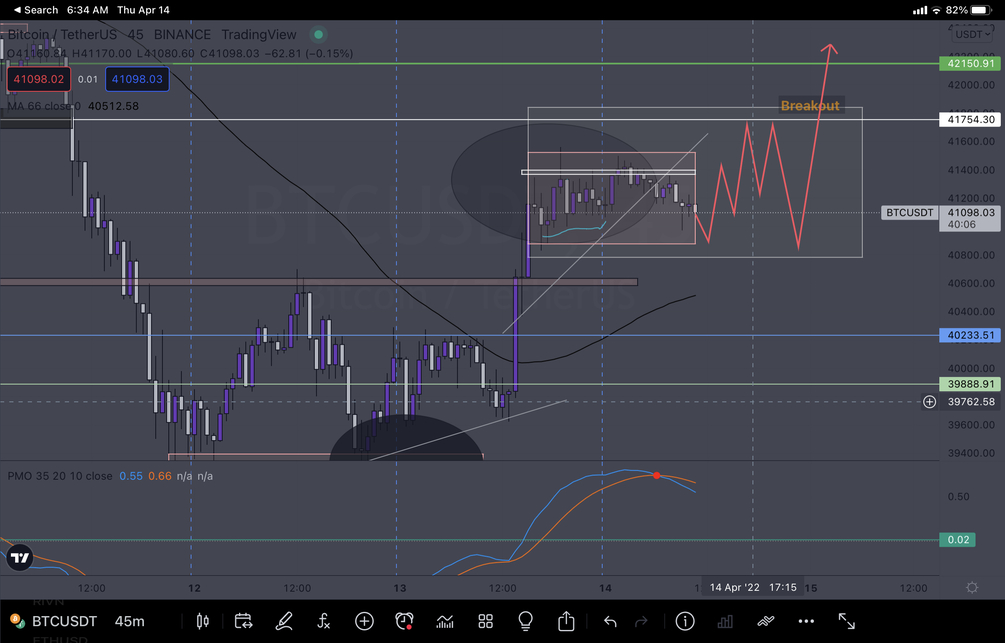This screenshot has width=1005, height=643.
Task: Tap the calendar with arrows icon
Action: click(244, 621)
